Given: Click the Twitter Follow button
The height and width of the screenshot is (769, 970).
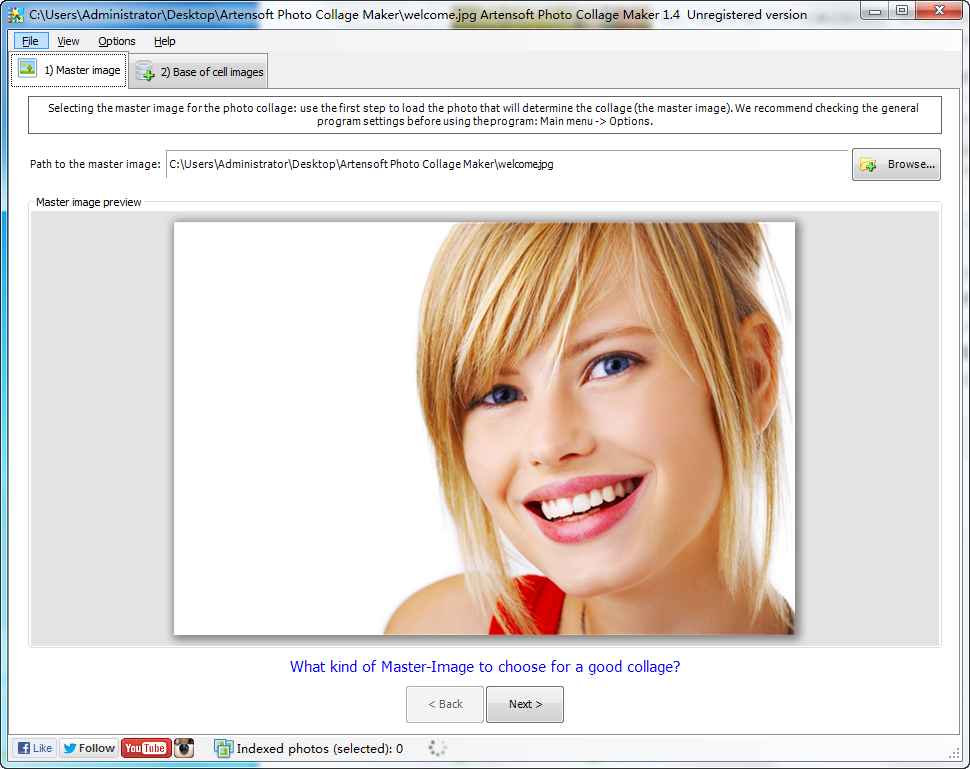Looking at the screenshot, I should (89, 748).
